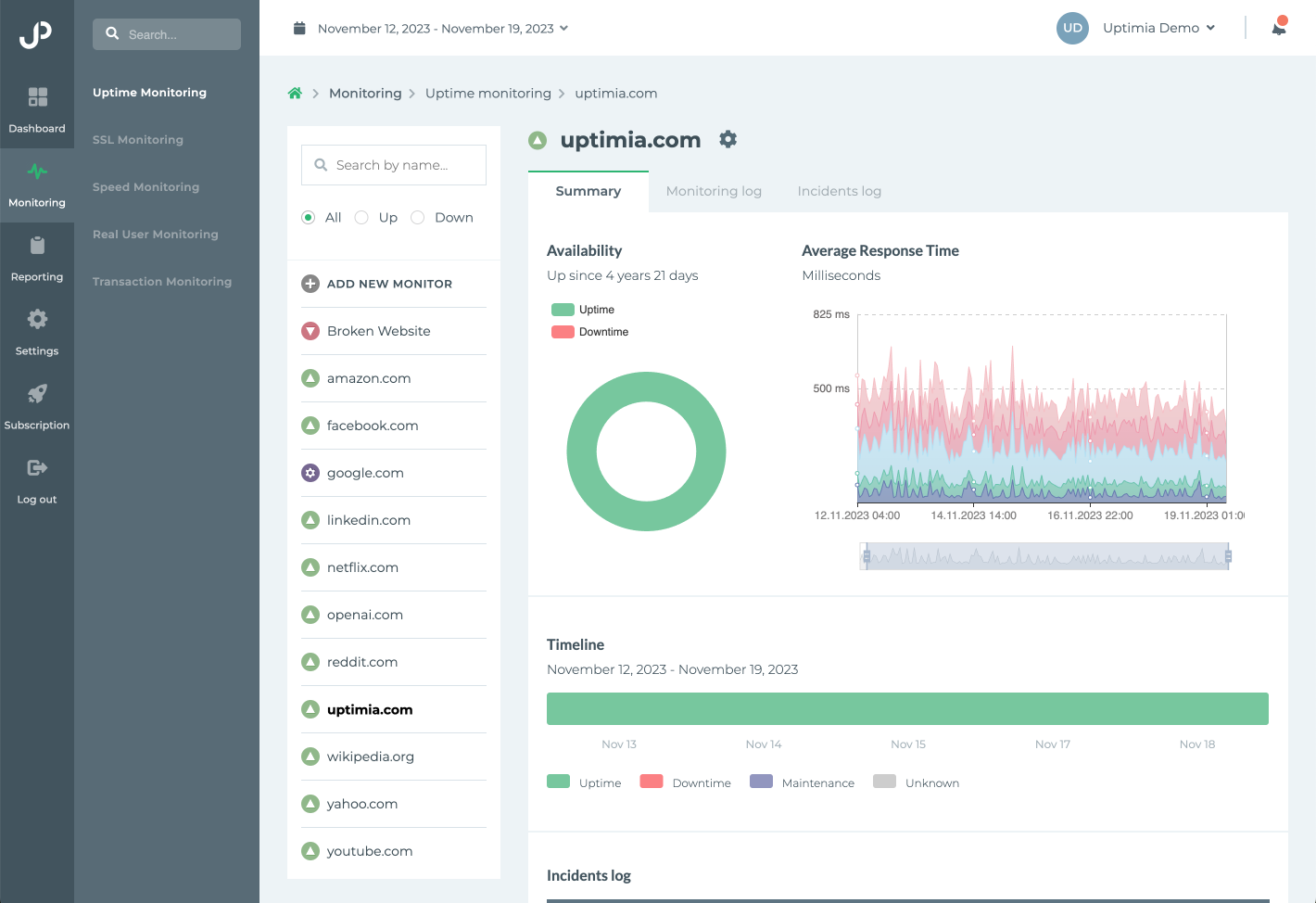Open settings for uptimia.com via the gear icon
The height and width of the screenshot is (903, 1316).
728,139
